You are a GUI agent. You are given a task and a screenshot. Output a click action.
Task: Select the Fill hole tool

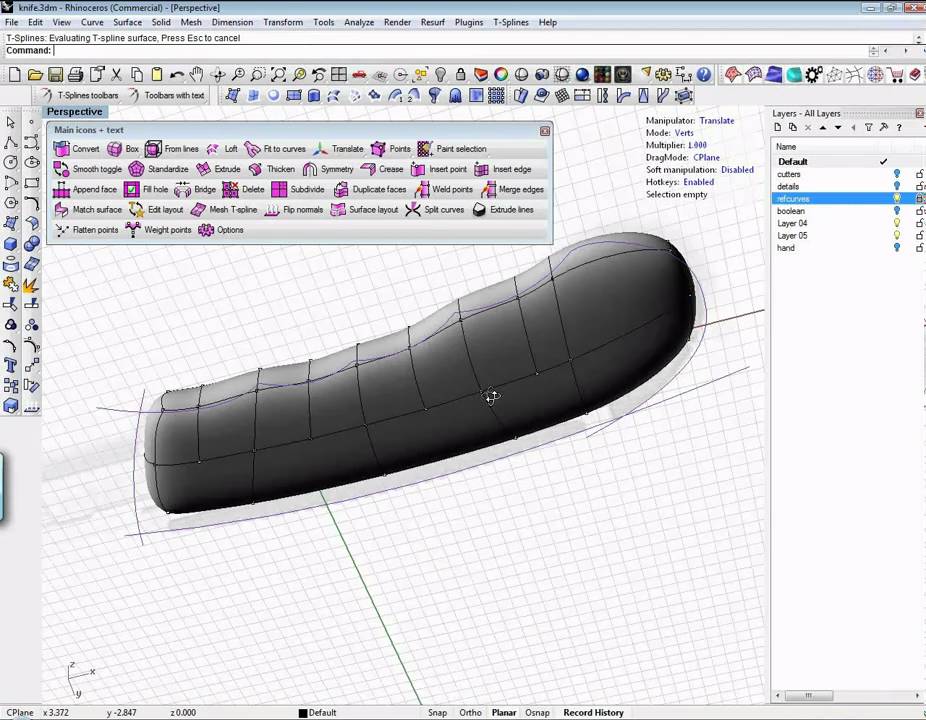coord(146,190)
